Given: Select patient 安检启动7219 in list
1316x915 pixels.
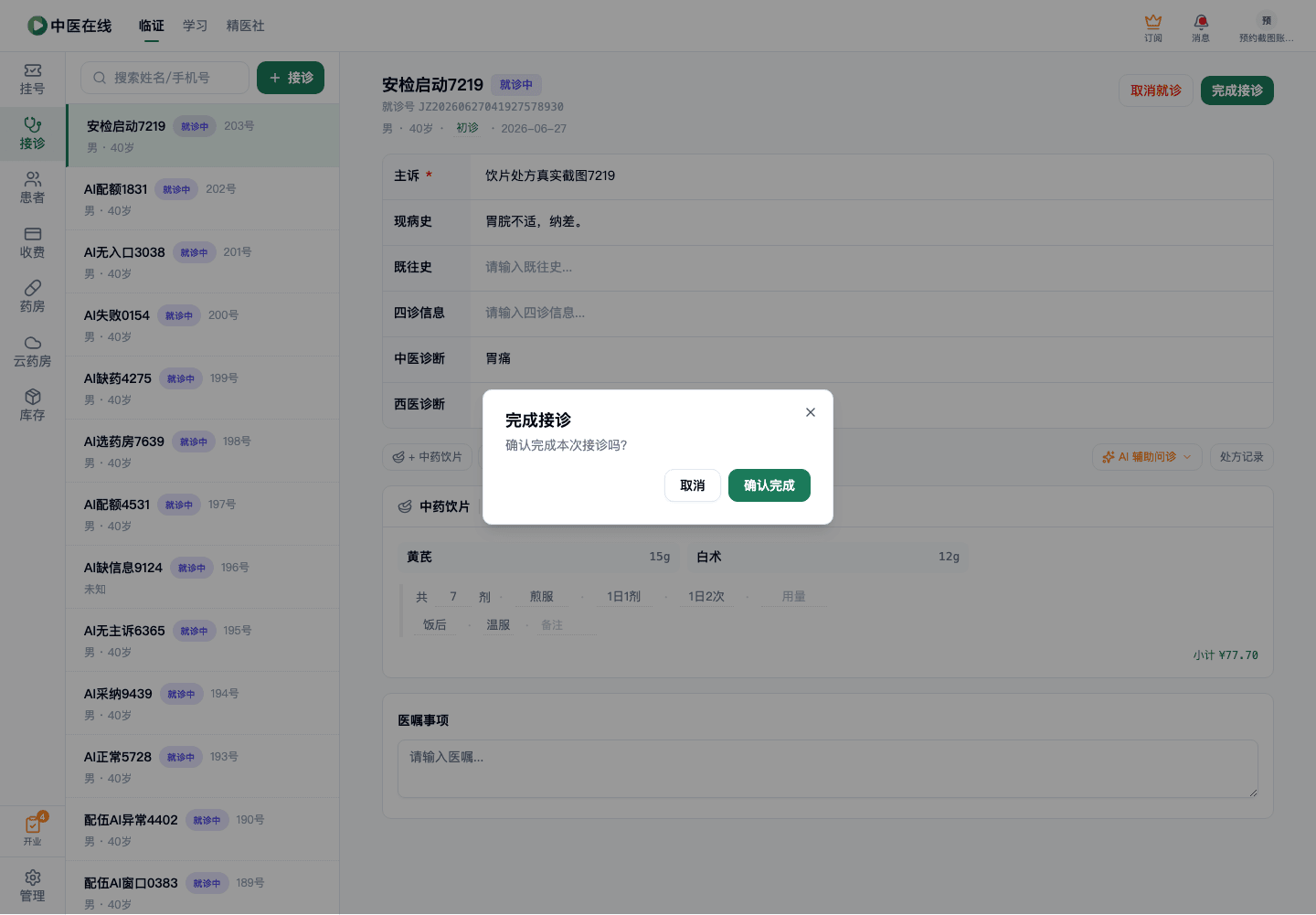Looking at the screenshot, I should click(x=203, y=135).
